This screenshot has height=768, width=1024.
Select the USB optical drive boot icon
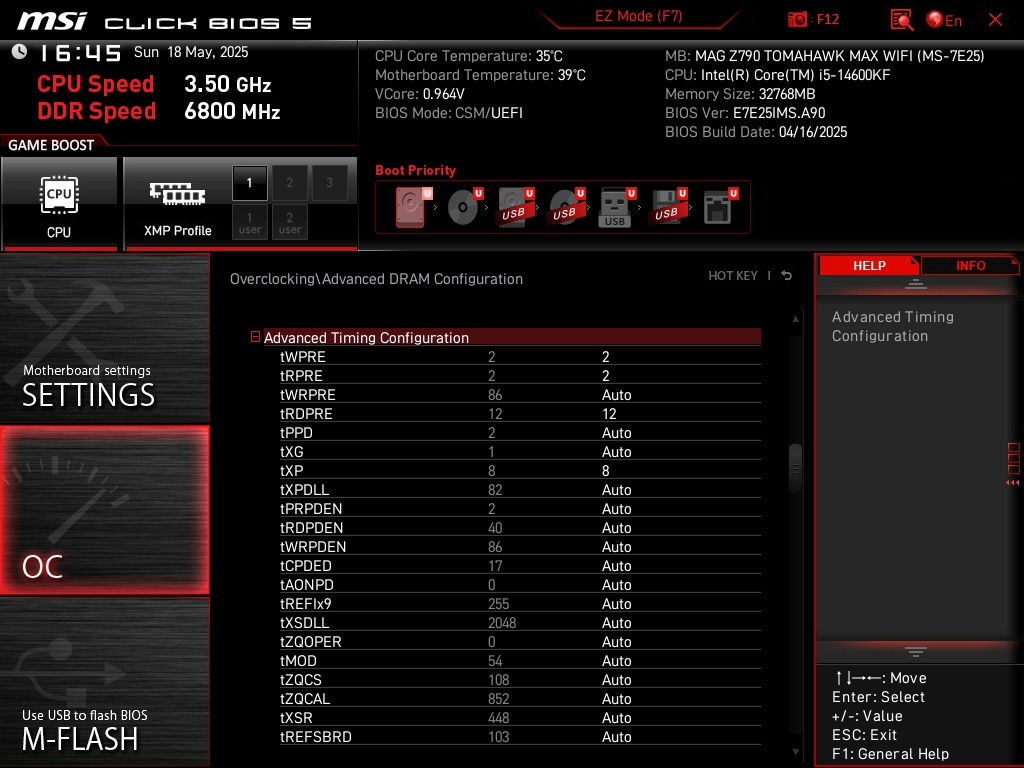click(x=567, y=207)
